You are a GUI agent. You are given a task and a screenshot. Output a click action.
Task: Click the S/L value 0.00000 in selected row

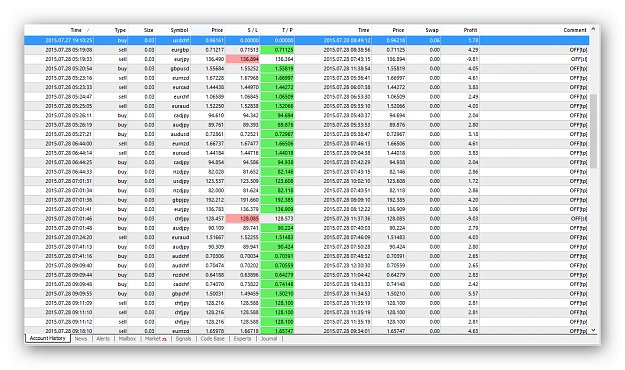coord(250,40)
